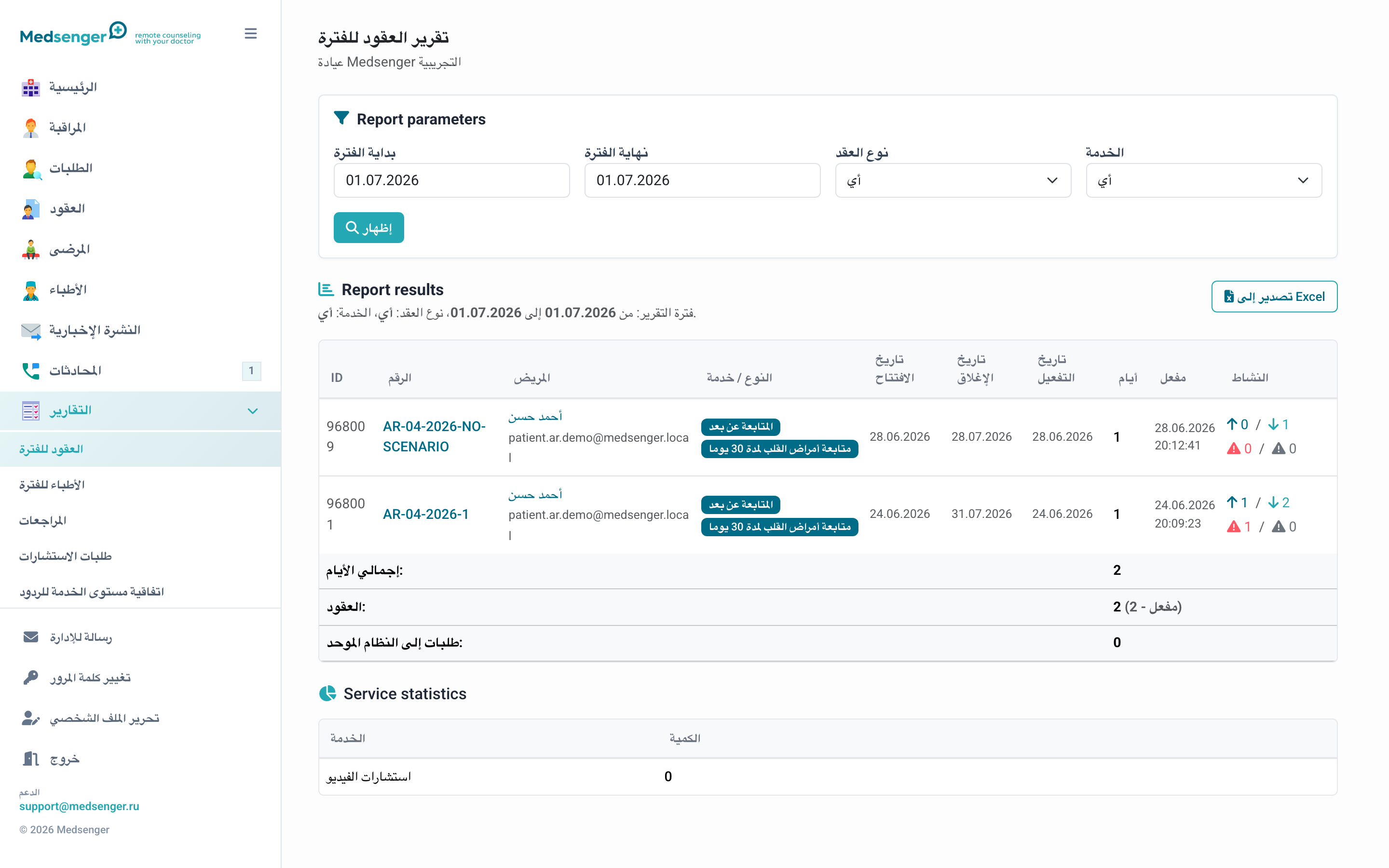Click the grey warning icon in AR-04-2026-NO-SCENARIO row

(1278, 448)
